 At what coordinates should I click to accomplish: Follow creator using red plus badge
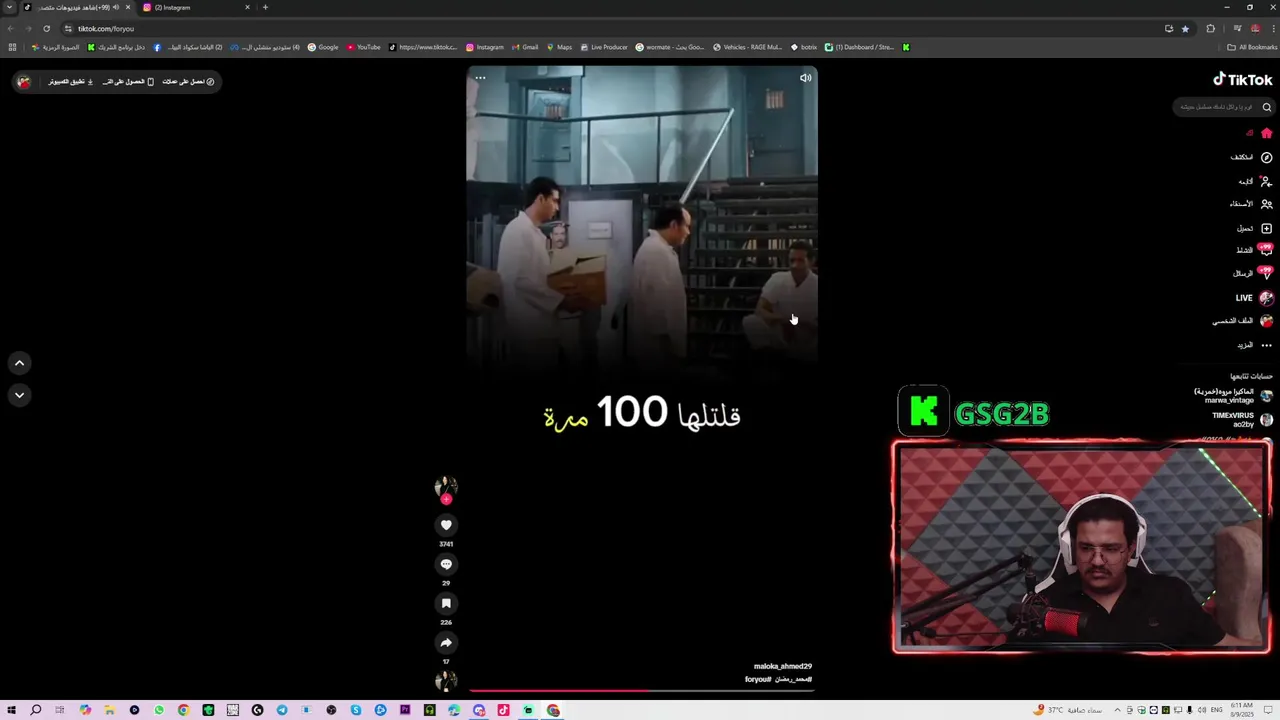446,499
